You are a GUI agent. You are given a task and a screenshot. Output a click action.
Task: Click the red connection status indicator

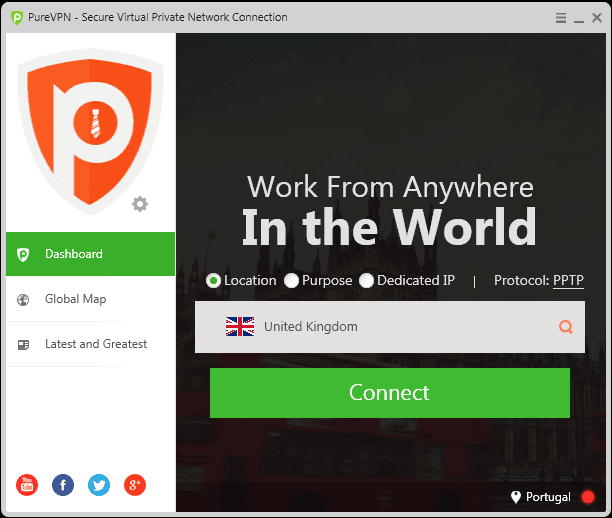(587, 497)
